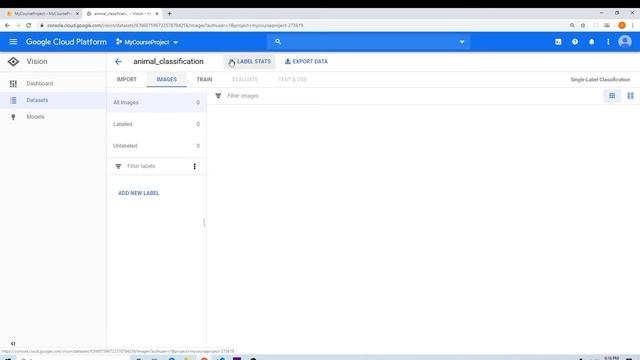640x360 pixels.
Task: Select the Labeled images row
Action: [156, 124]
